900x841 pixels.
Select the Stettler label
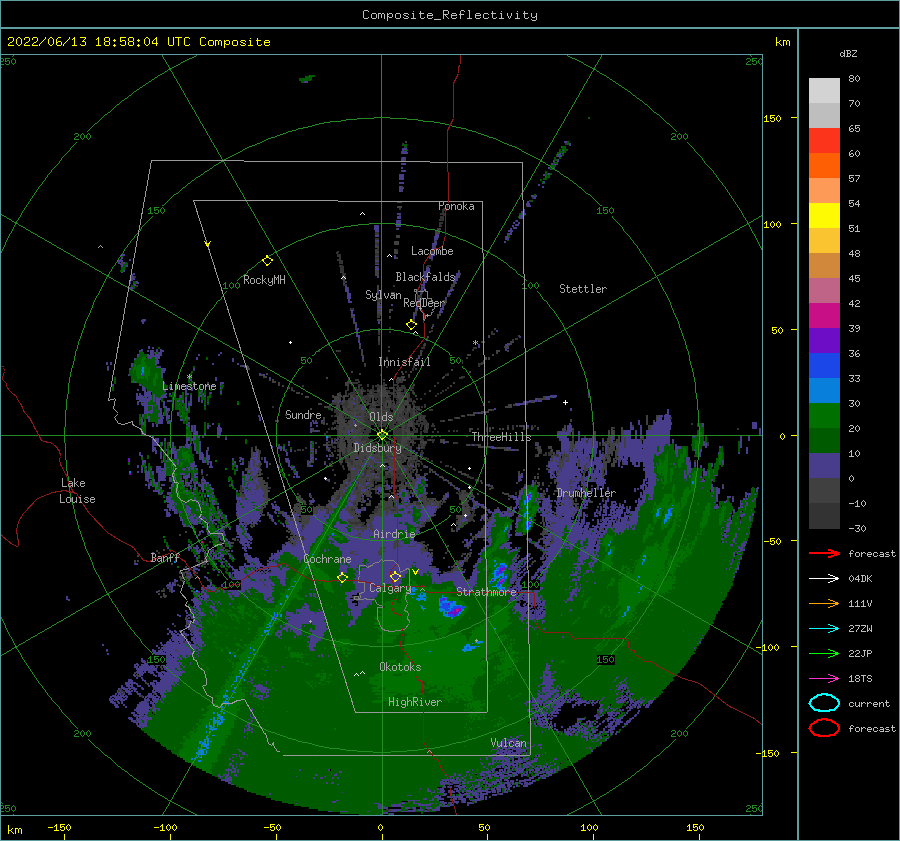(583, 289)
